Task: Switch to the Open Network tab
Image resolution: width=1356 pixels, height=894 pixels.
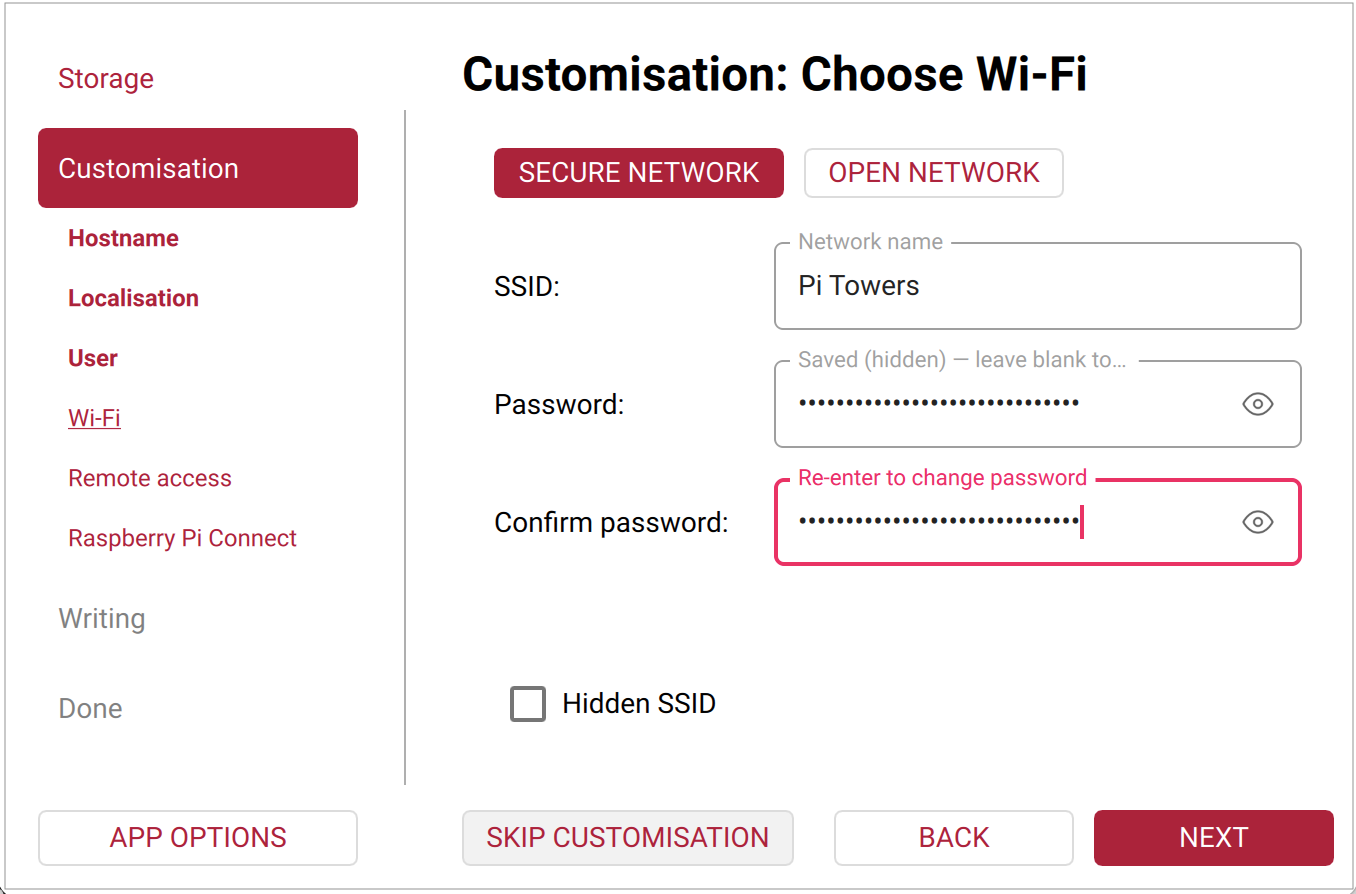Action: click(x=932, y=172)
